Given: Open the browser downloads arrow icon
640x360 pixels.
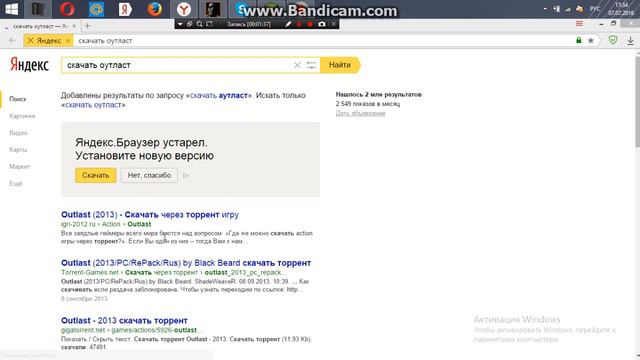Looking at the screenshot, I should click(630, 40).
